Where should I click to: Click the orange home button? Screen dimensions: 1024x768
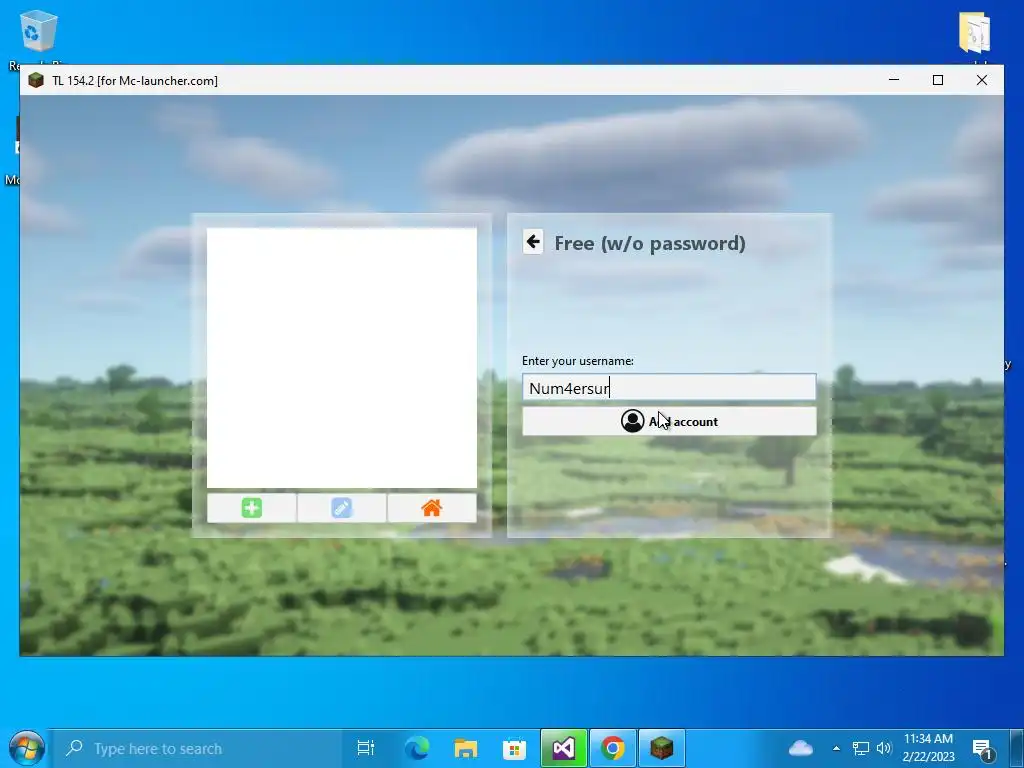click(x=432, y=508)
